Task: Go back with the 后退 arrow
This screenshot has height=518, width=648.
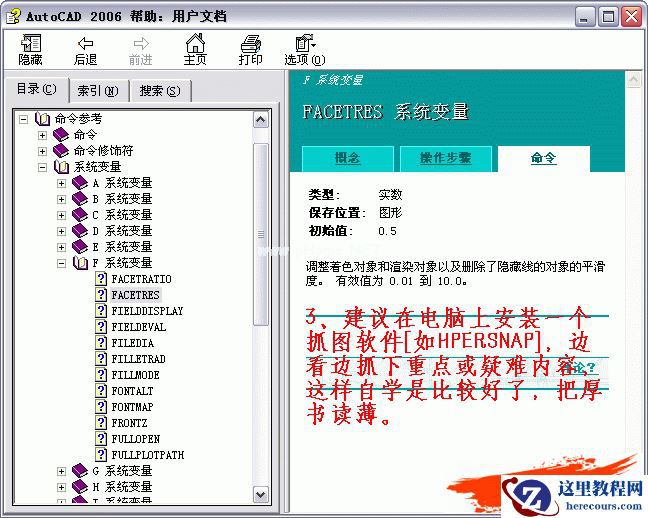Action: (85, 50)
